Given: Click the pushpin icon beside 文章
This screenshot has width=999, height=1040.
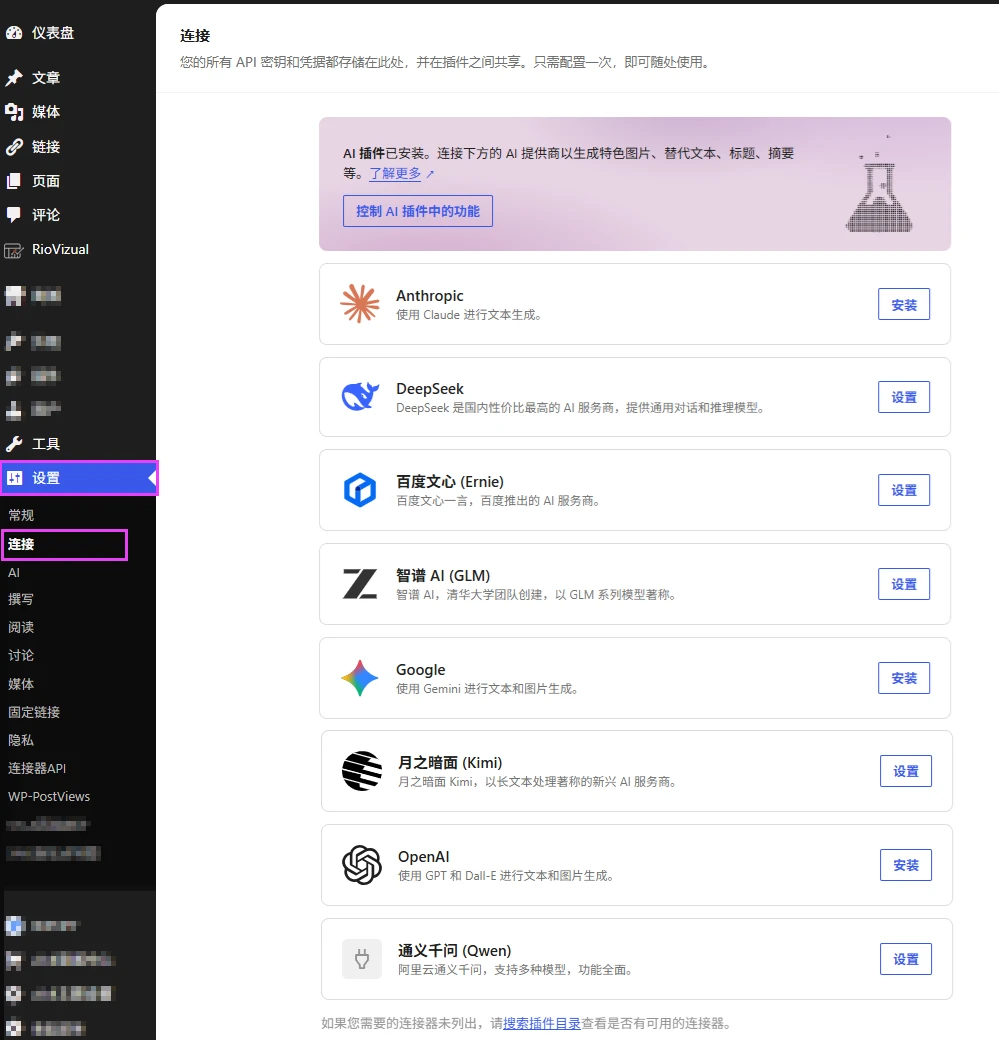Looking at the screenshot, I should tap(14, 78).
